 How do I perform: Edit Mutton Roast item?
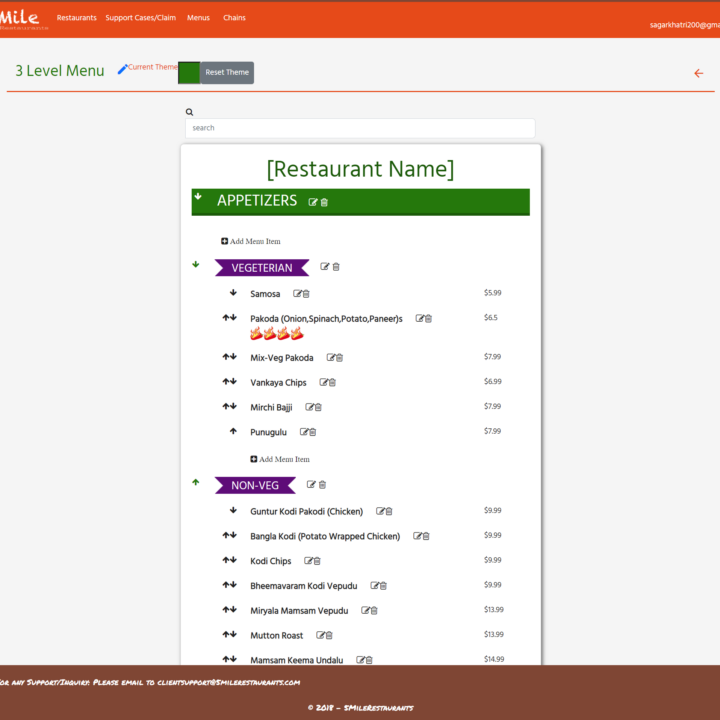(320, 635)
